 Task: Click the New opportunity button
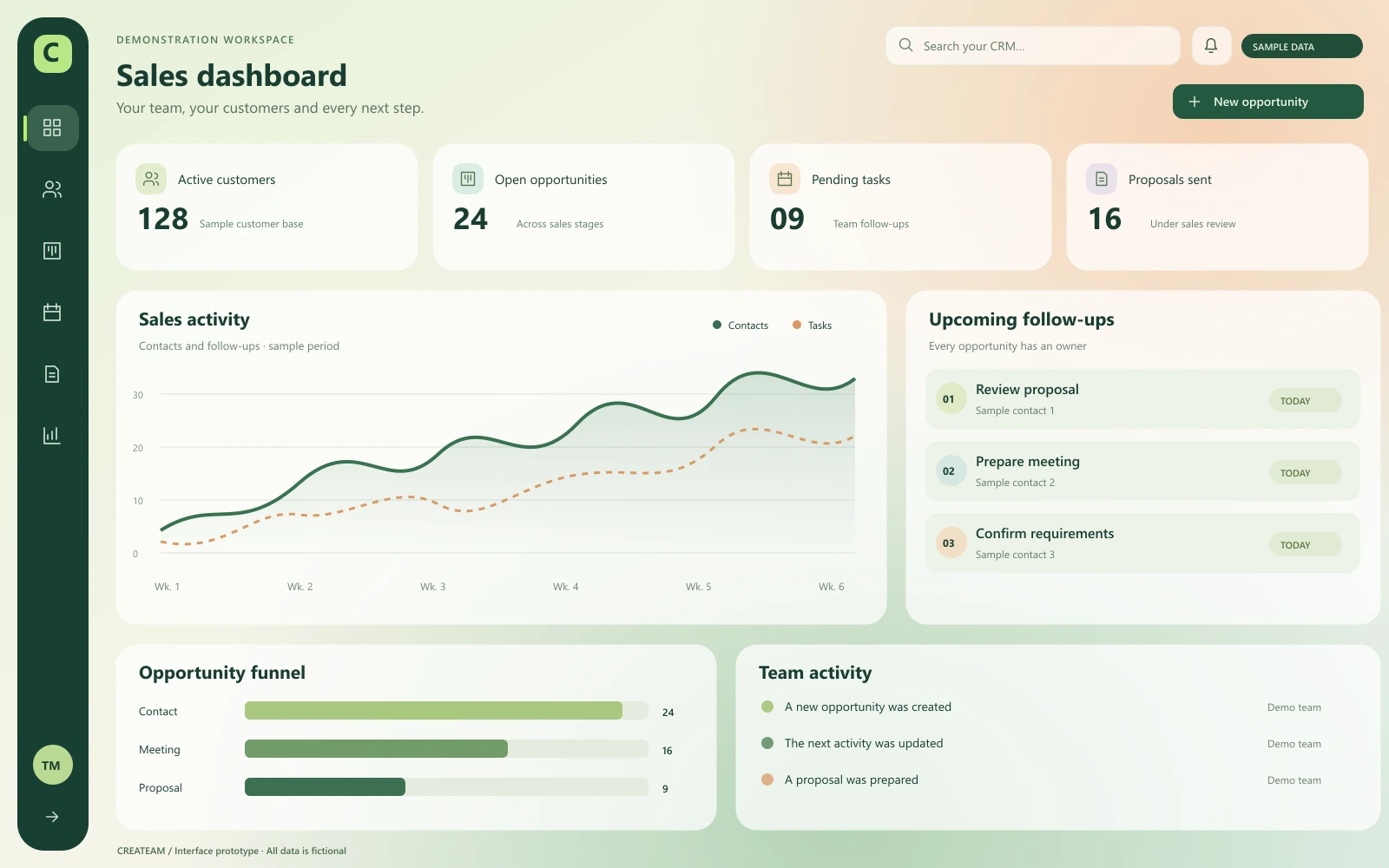(x=1268, y=102)
